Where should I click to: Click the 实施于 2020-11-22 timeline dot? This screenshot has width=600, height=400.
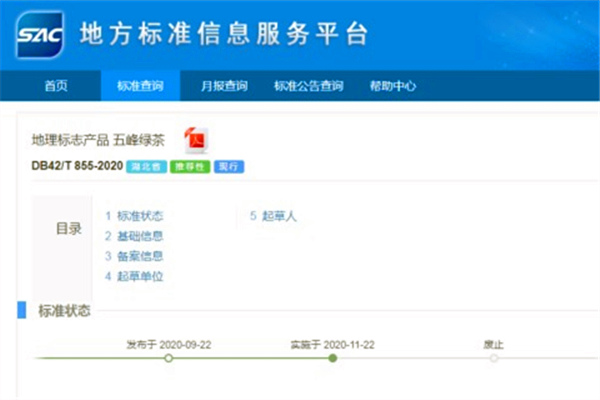[x=332, y=357]
